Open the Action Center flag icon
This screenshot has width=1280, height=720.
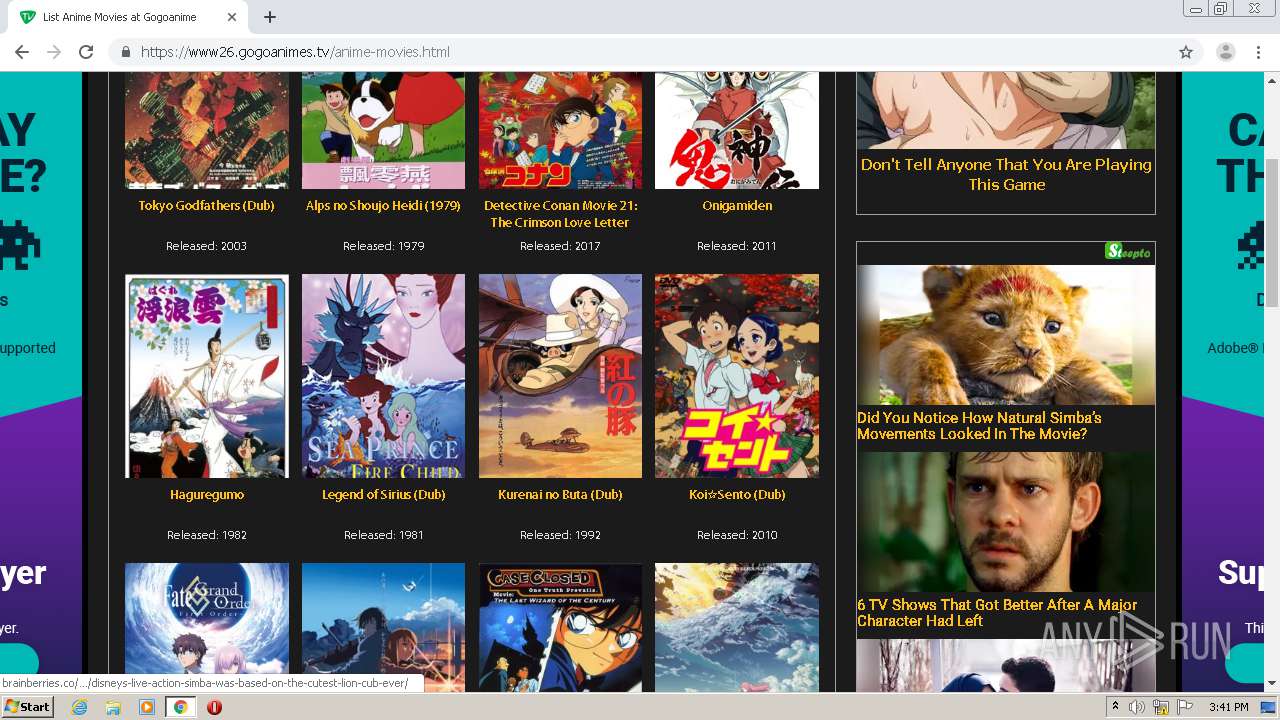[1185, 707]
